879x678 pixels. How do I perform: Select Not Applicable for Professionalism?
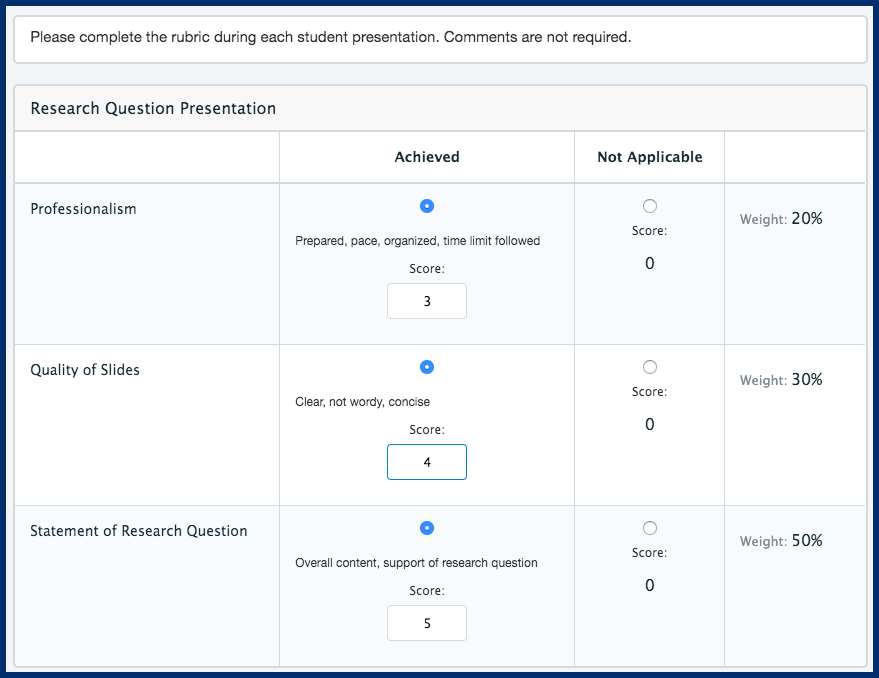click(650, 206)
